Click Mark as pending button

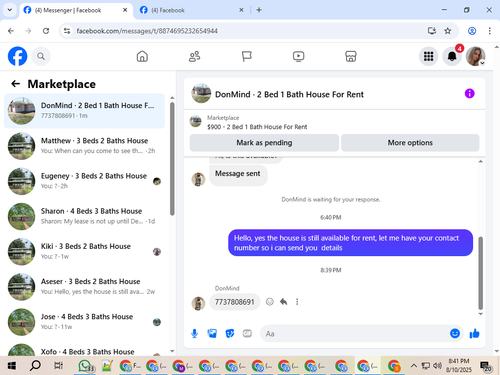pos(264,143)
